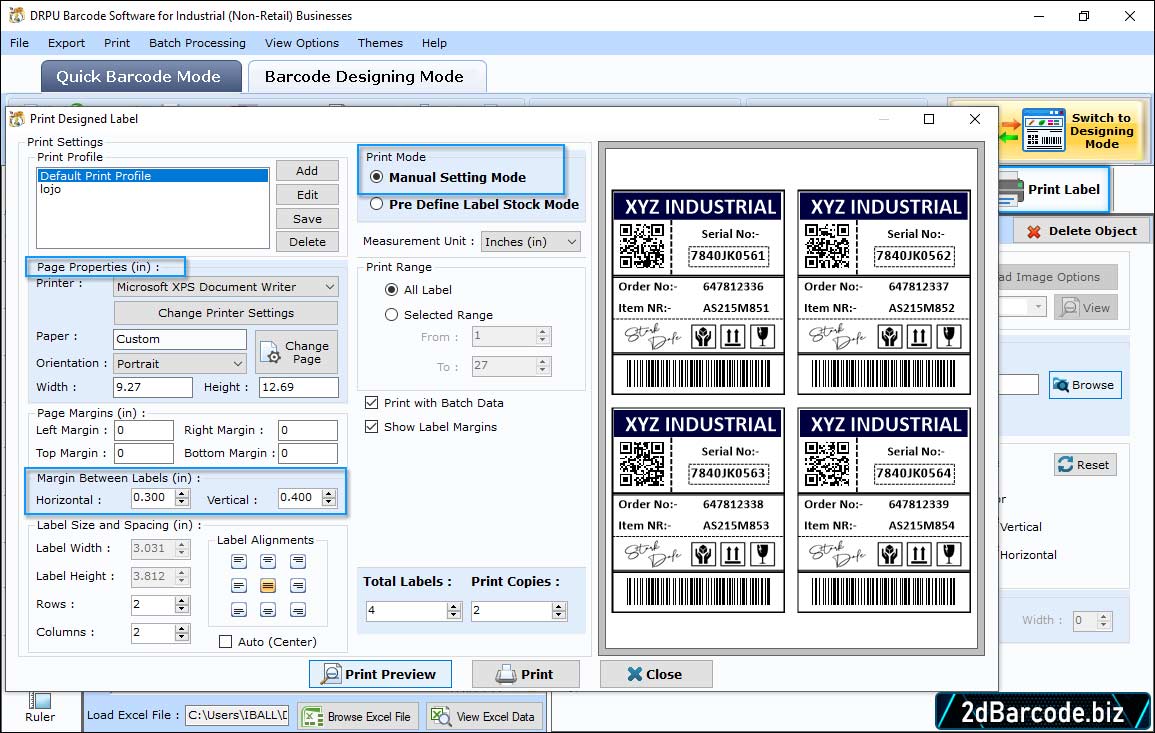
Task: Click Change Printer Settings button
Action: [x=225, y=313]
